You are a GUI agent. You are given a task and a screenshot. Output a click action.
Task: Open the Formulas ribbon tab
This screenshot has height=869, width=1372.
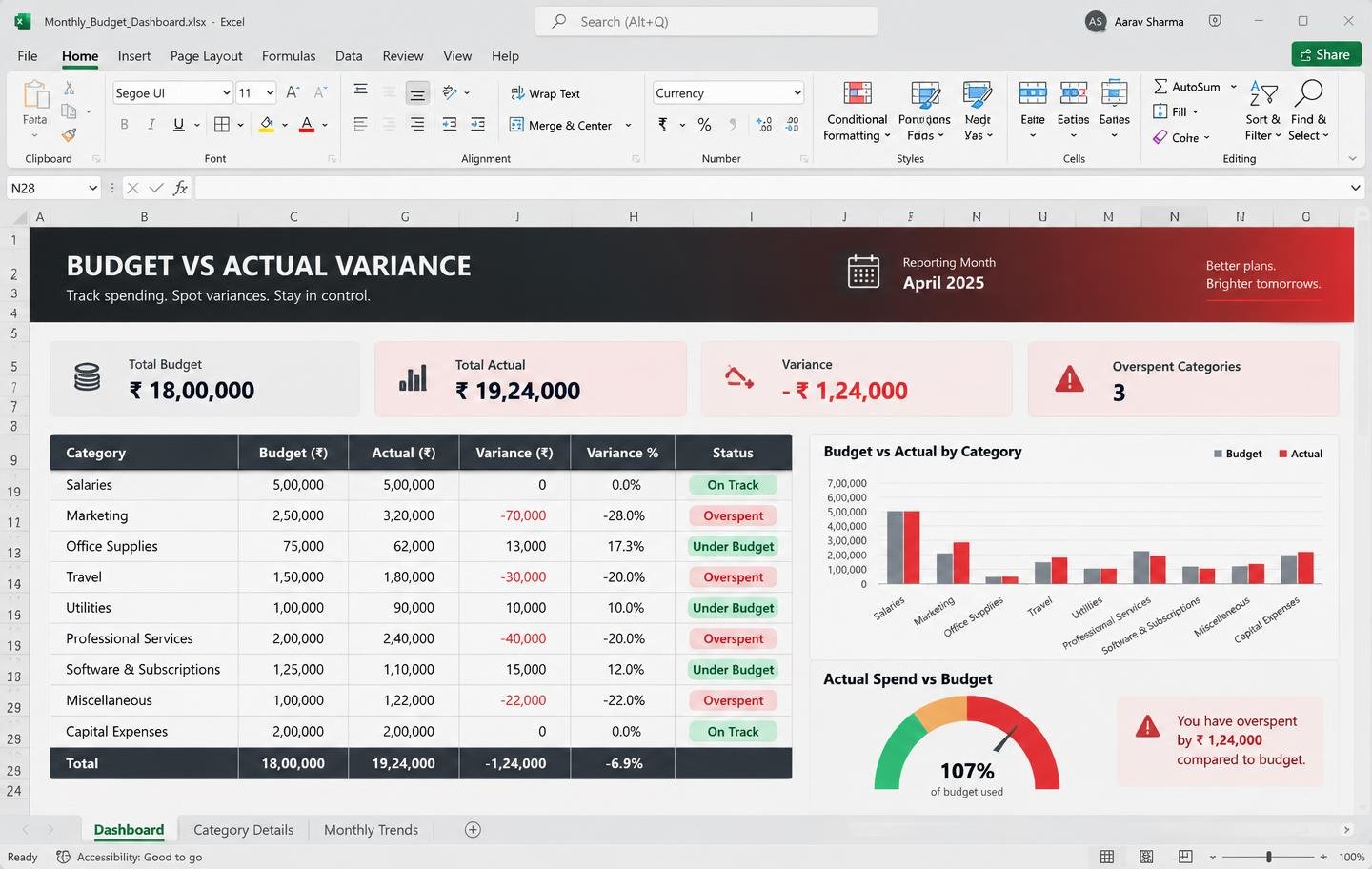point(289,56)
